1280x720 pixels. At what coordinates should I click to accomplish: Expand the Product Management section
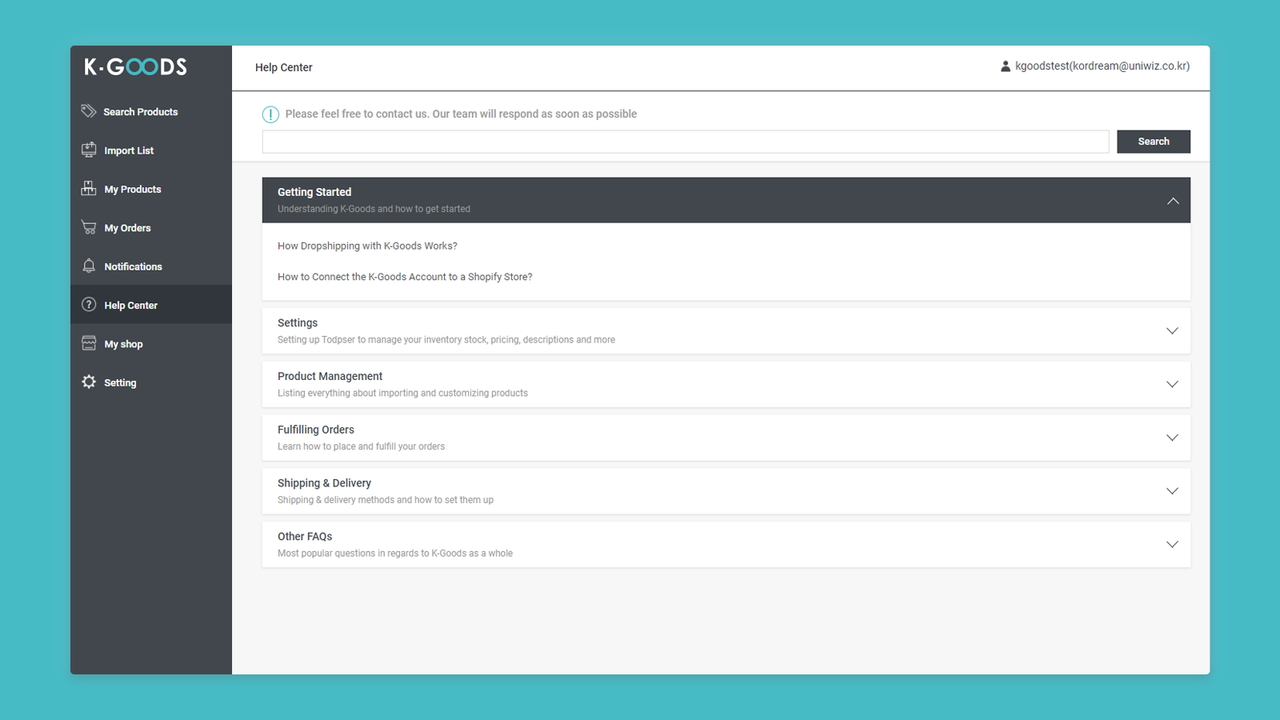pyautogui.click(x=1171, y=384)
